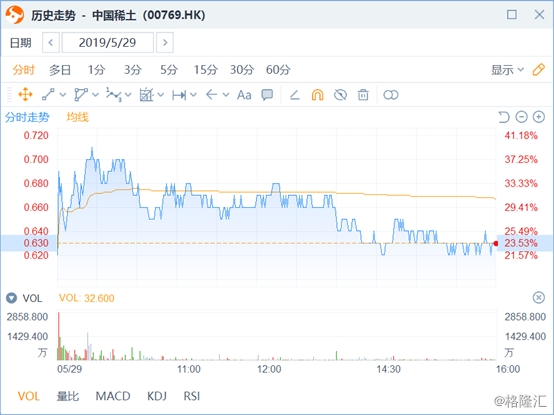Switch to the 15分 timeframe tab

tap(205, 70)
